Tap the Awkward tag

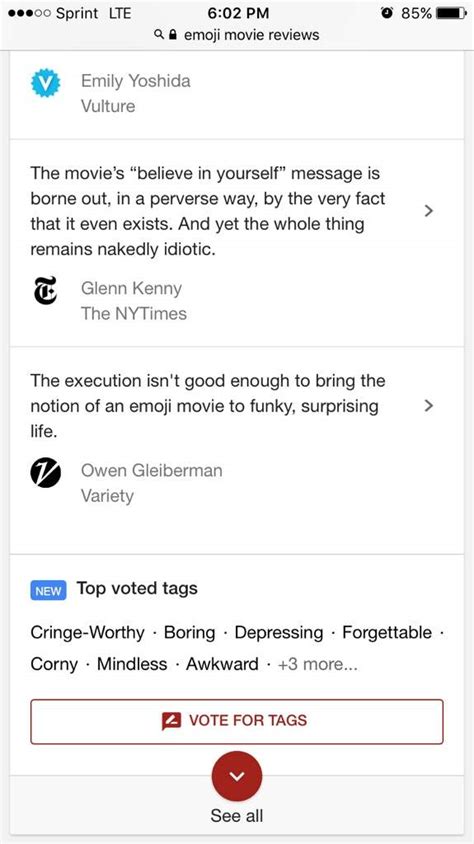click(222, 664)
